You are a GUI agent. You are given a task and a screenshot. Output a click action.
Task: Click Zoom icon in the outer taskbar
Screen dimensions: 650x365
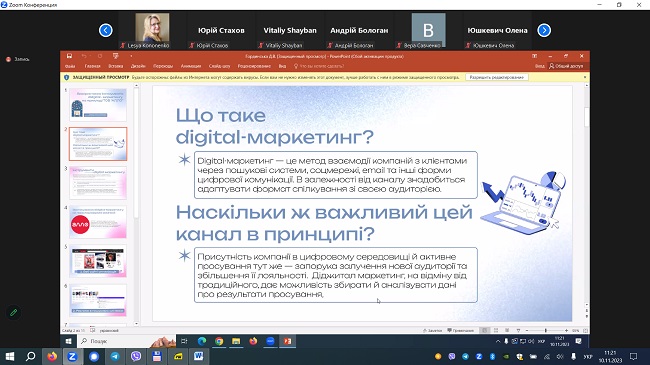73,356
